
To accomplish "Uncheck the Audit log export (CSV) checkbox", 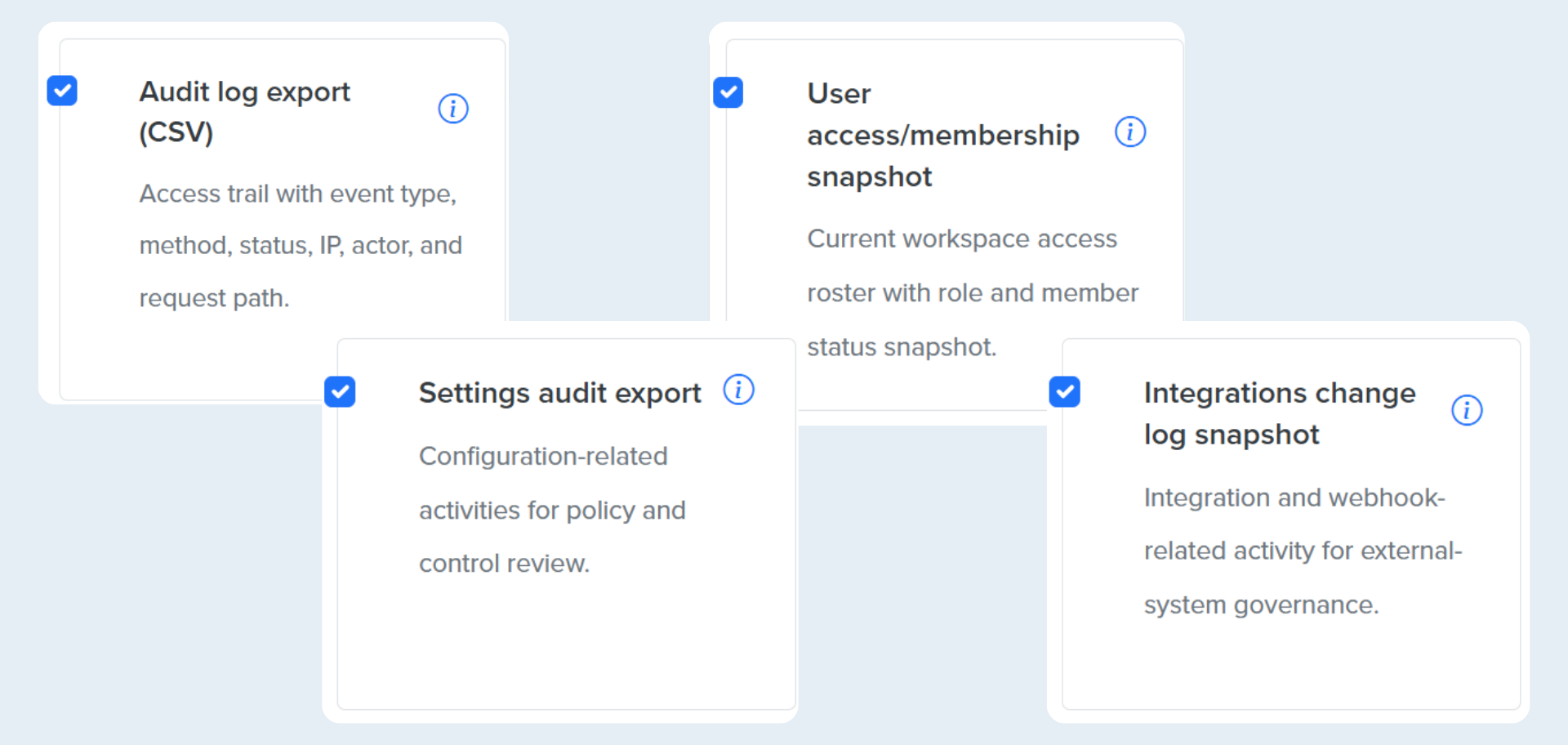I will (x=62, y=91).
